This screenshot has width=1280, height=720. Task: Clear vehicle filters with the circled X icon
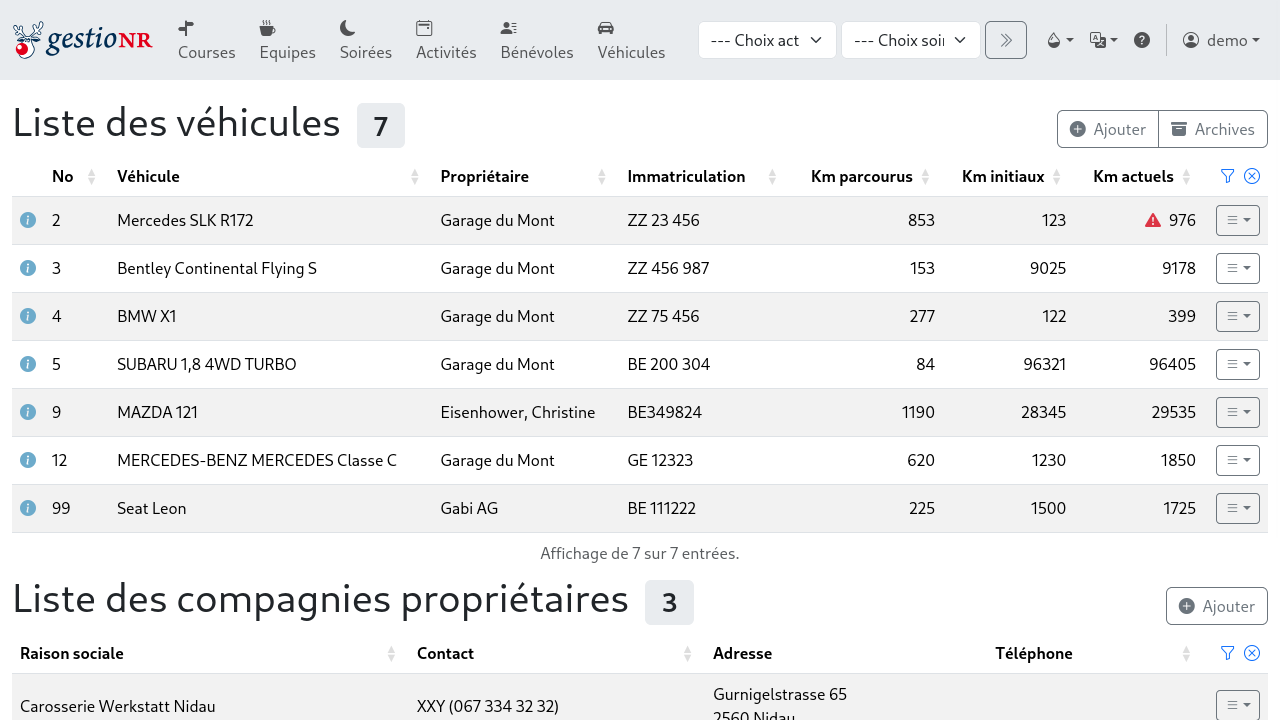pos(1251,175)
